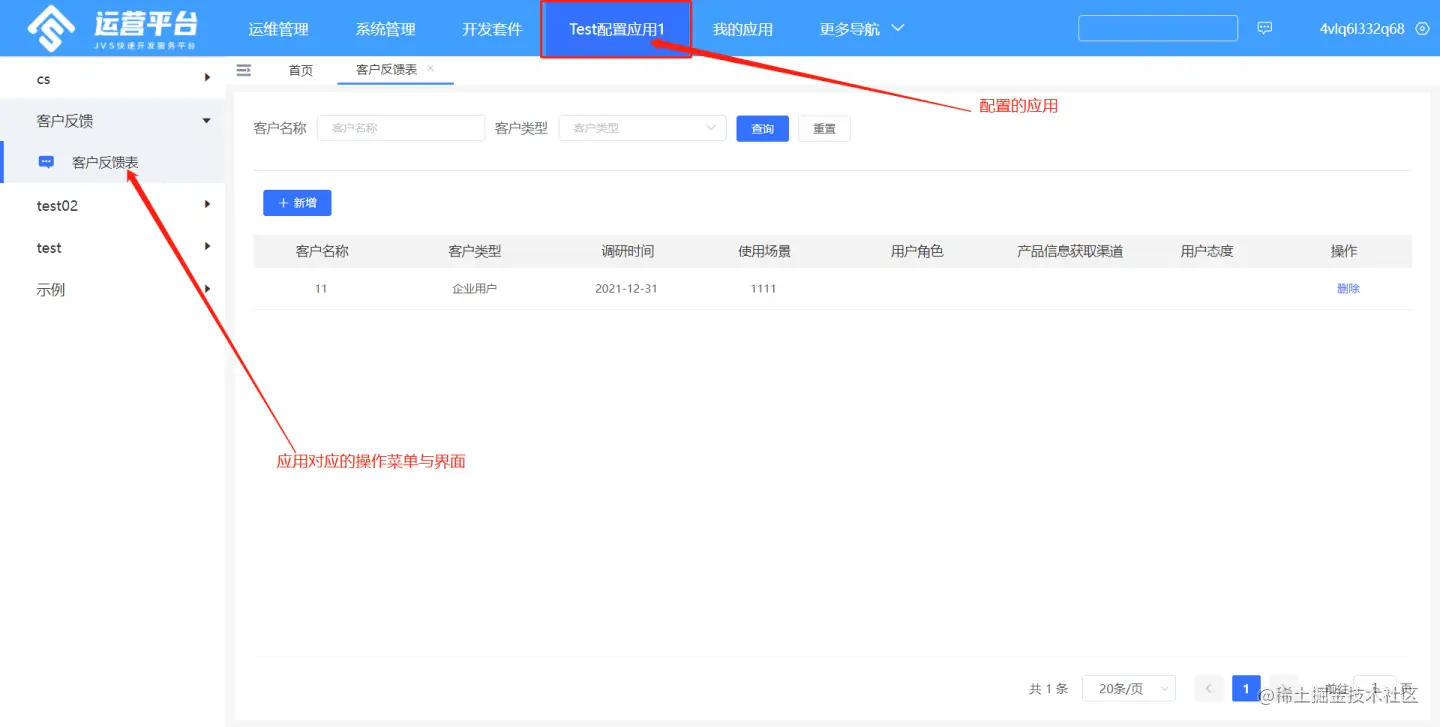Select page 1 in pagination
This screenshot has width=1440, height=727.
pyautogui.click(x=1246, y=688)
